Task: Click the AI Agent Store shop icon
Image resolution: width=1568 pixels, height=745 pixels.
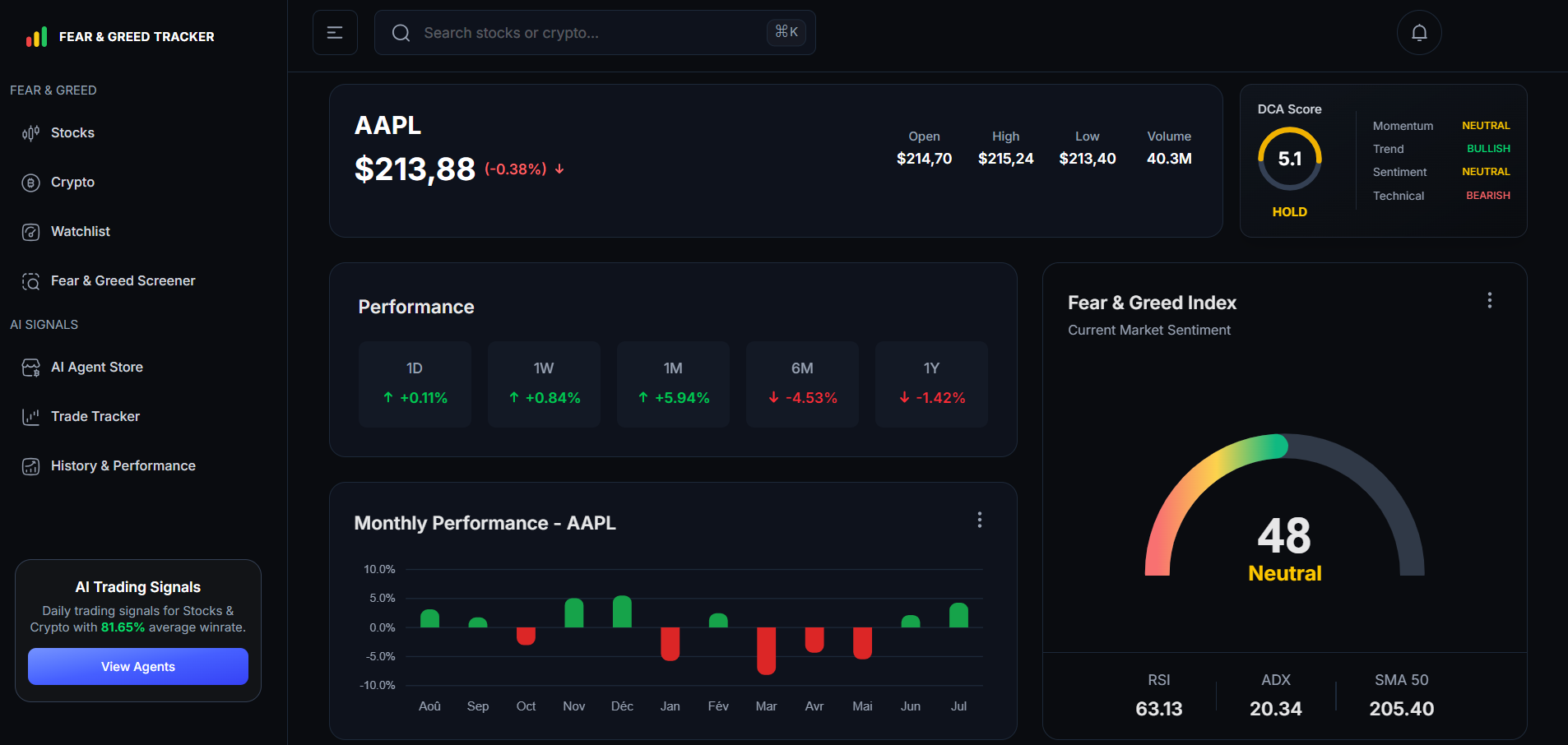Action: click(x=30, y=368)
